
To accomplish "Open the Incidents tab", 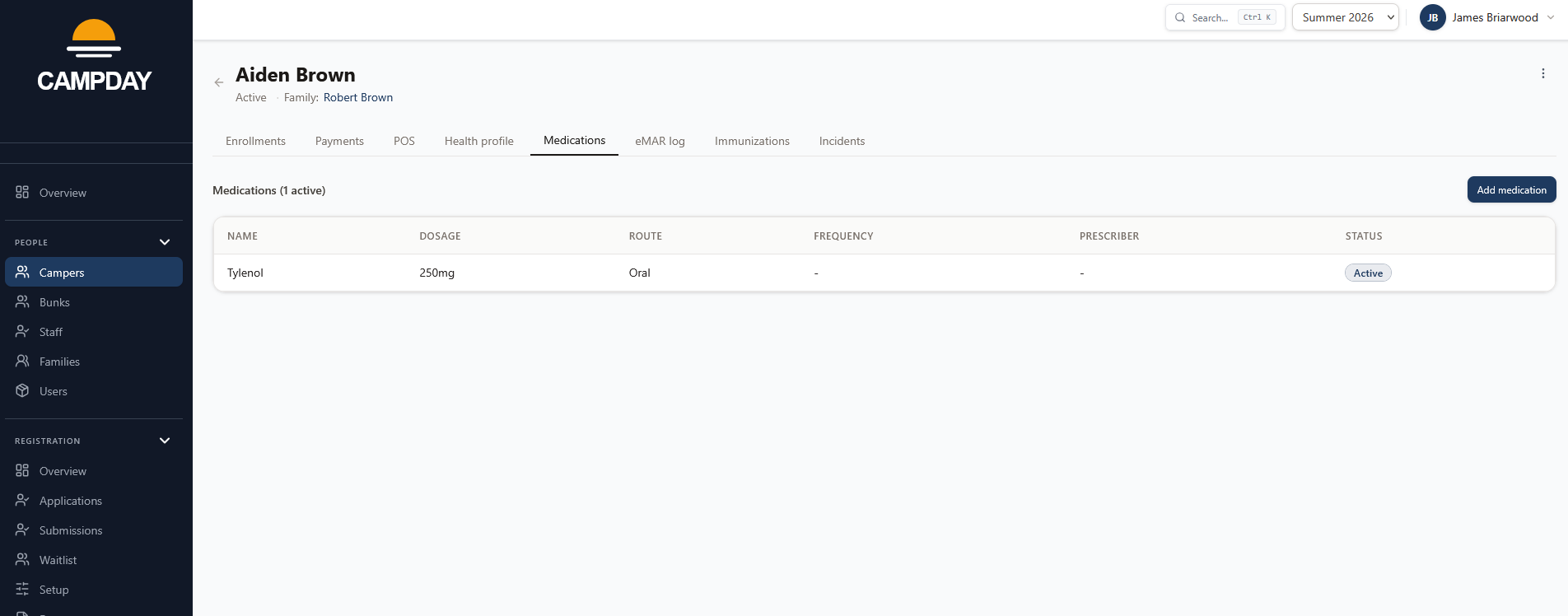I will (x=842, y=141).
